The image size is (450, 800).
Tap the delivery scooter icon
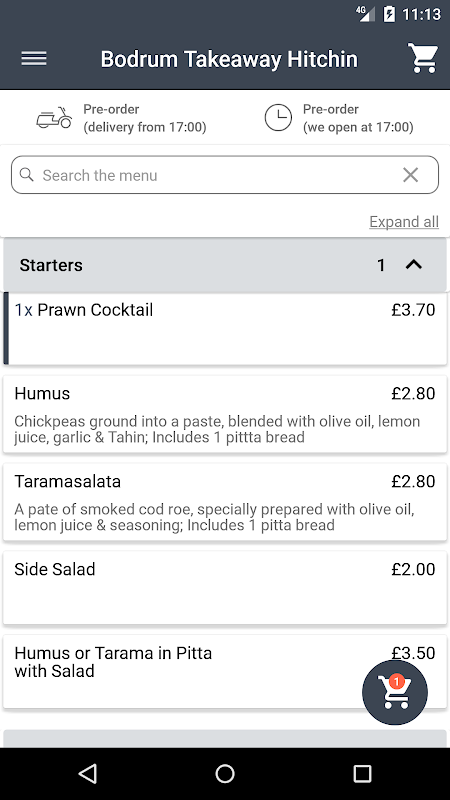coord(54,118)
